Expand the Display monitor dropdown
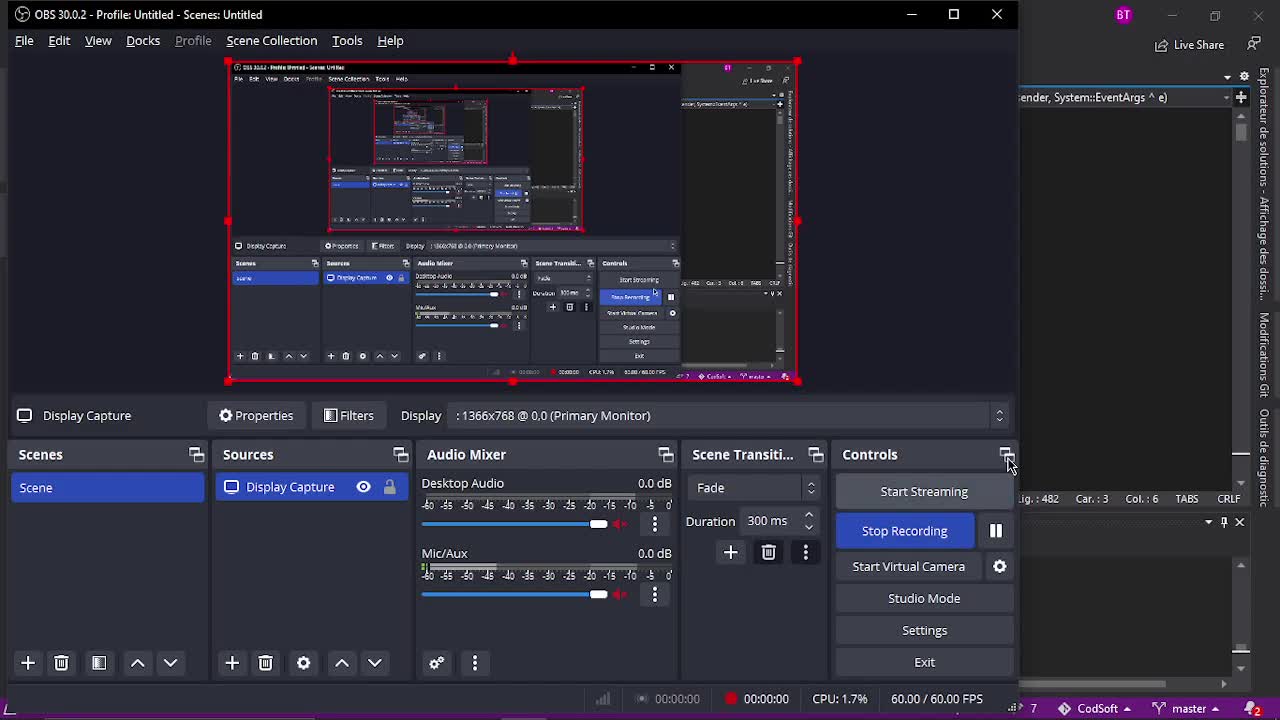 pyautogui.click(x=998, y=416)
